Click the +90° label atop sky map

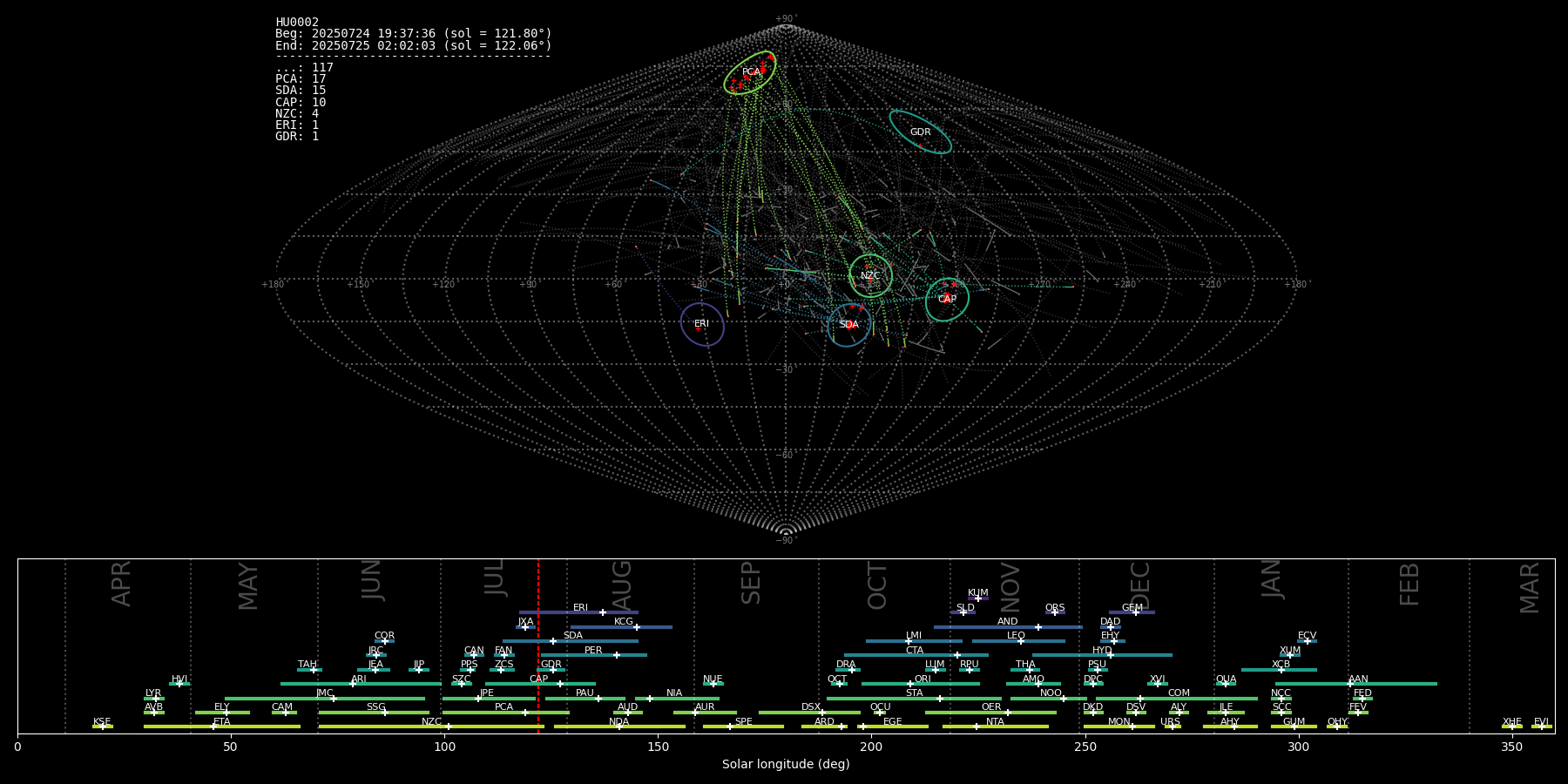[786, 19]
